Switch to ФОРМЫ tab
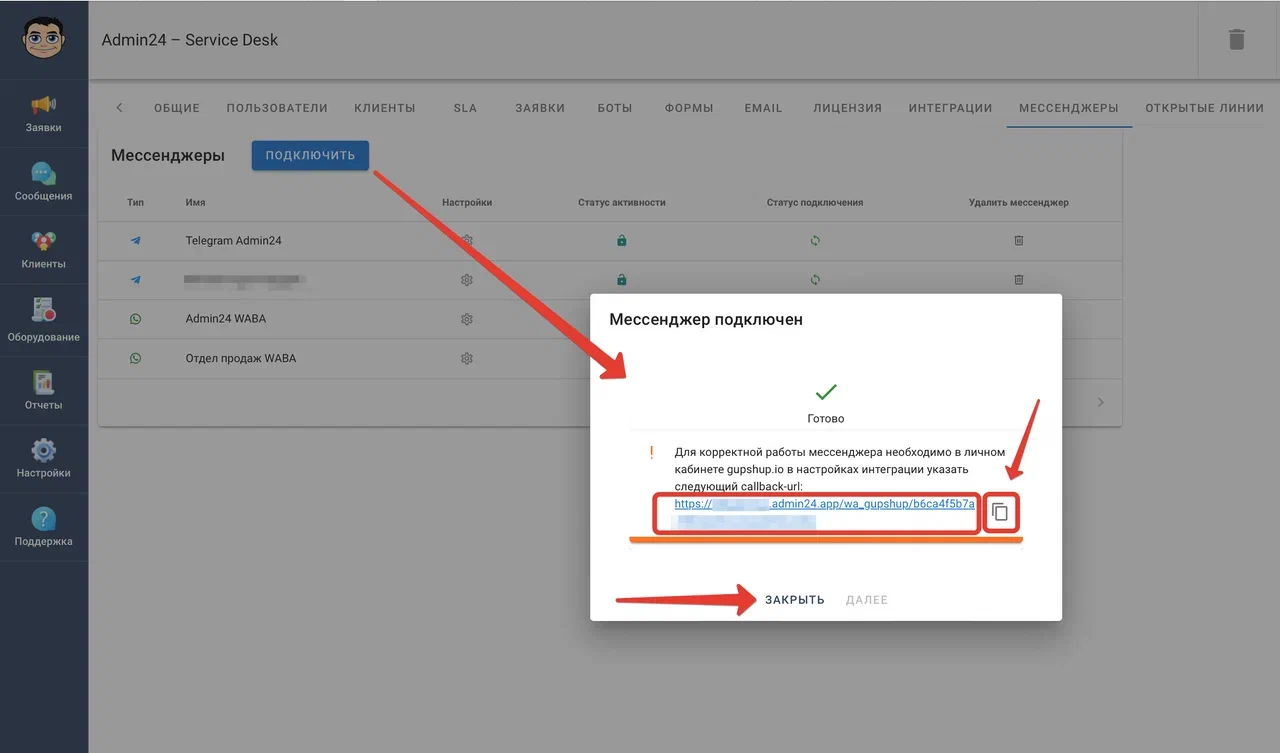 [689, 108]
